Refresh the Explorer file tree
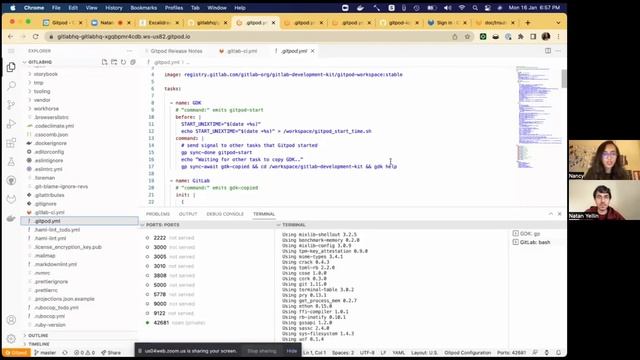 pos(123,62)
